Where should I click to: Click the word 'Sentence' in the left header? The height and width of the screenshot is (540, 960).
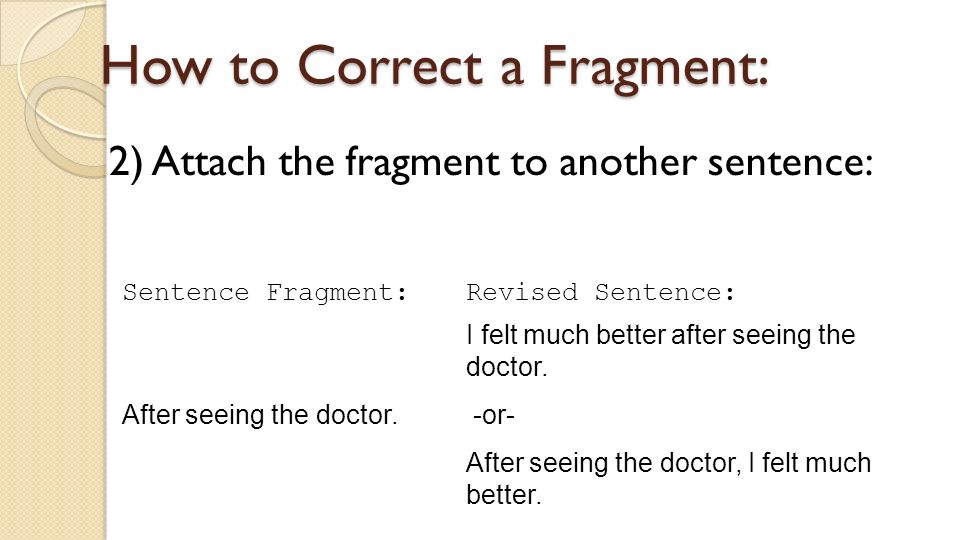[x=186, y=293]
